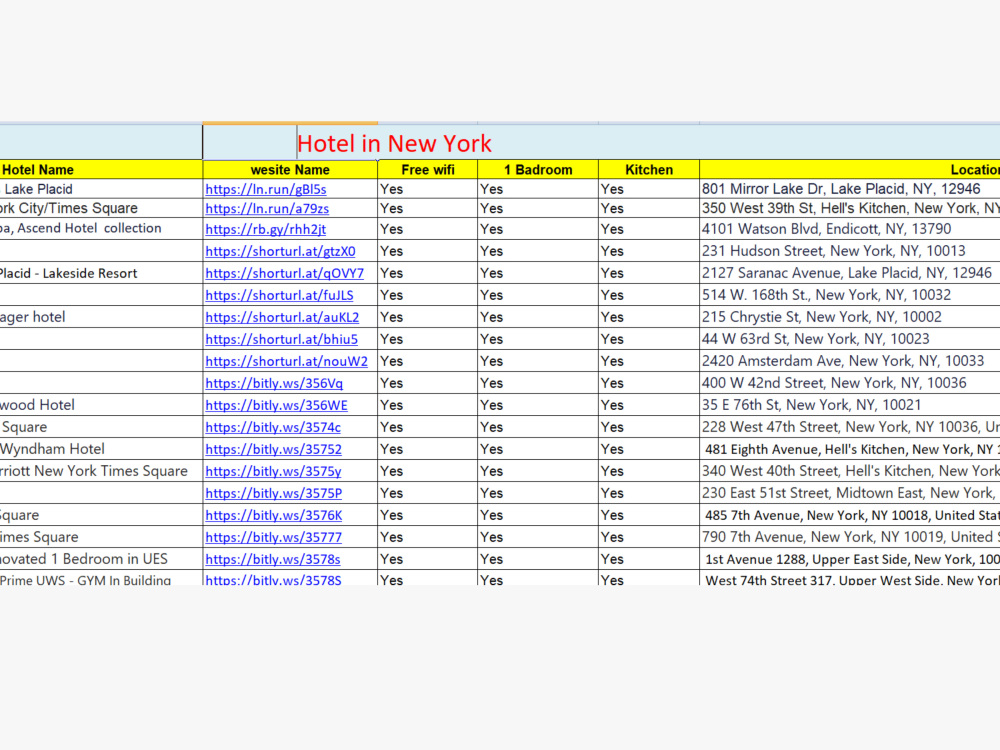Select the 350 West 39th St address cell
Screen dimensions: 1000x750
(849, 208)
